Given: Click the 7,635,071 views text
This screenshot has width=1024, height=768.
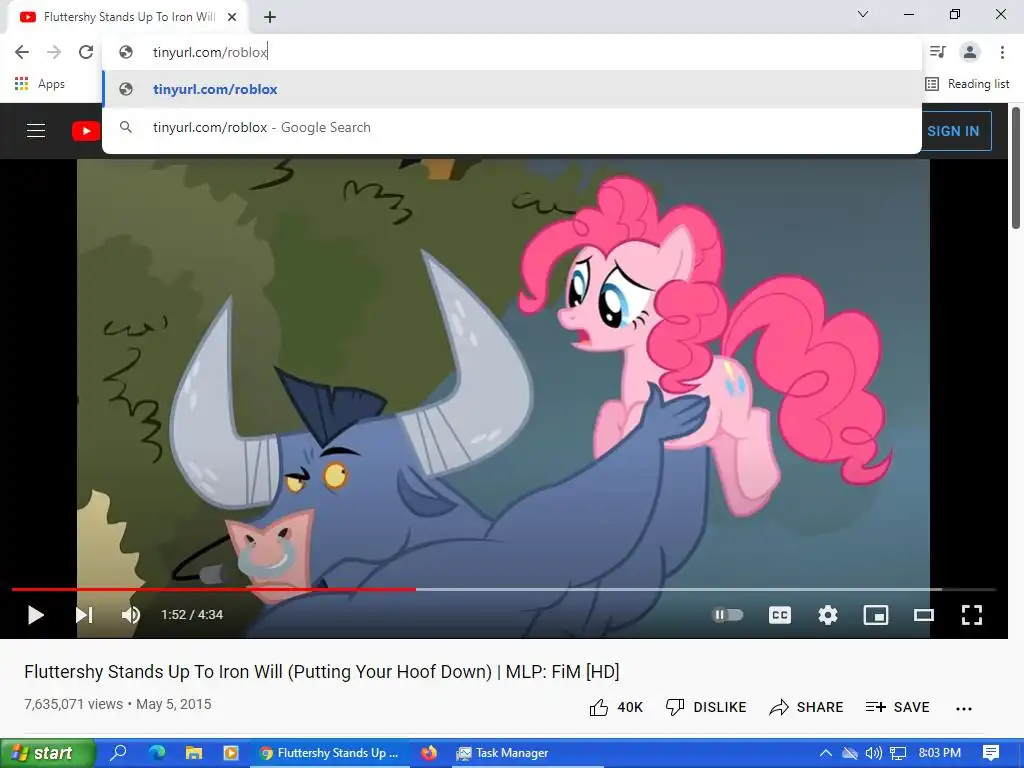Looking at the screenshot, I should [73, 704].
